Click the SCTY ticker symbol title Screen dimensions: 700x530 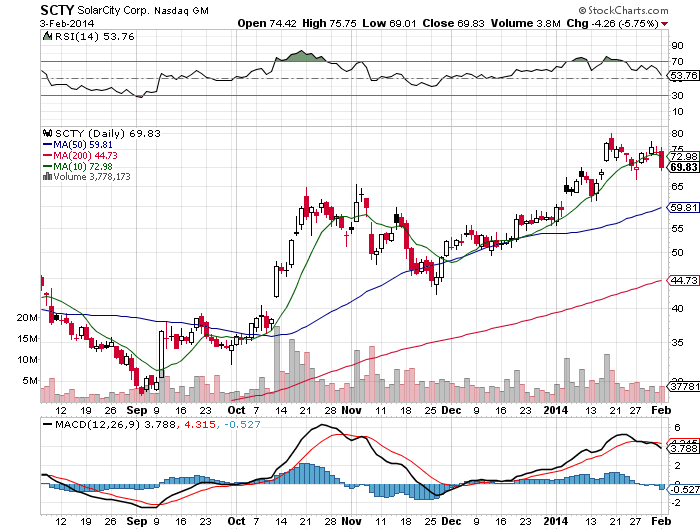click(x=57, y=10)
